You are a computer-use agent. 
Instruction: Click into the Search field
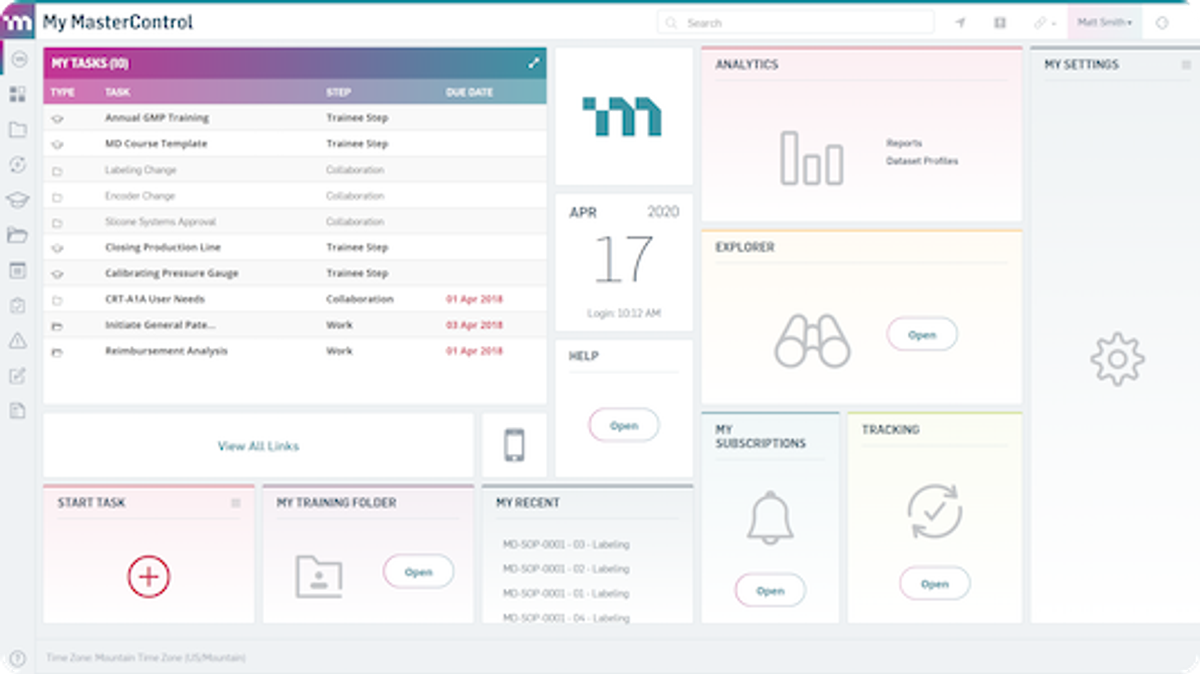pos(795,23)
